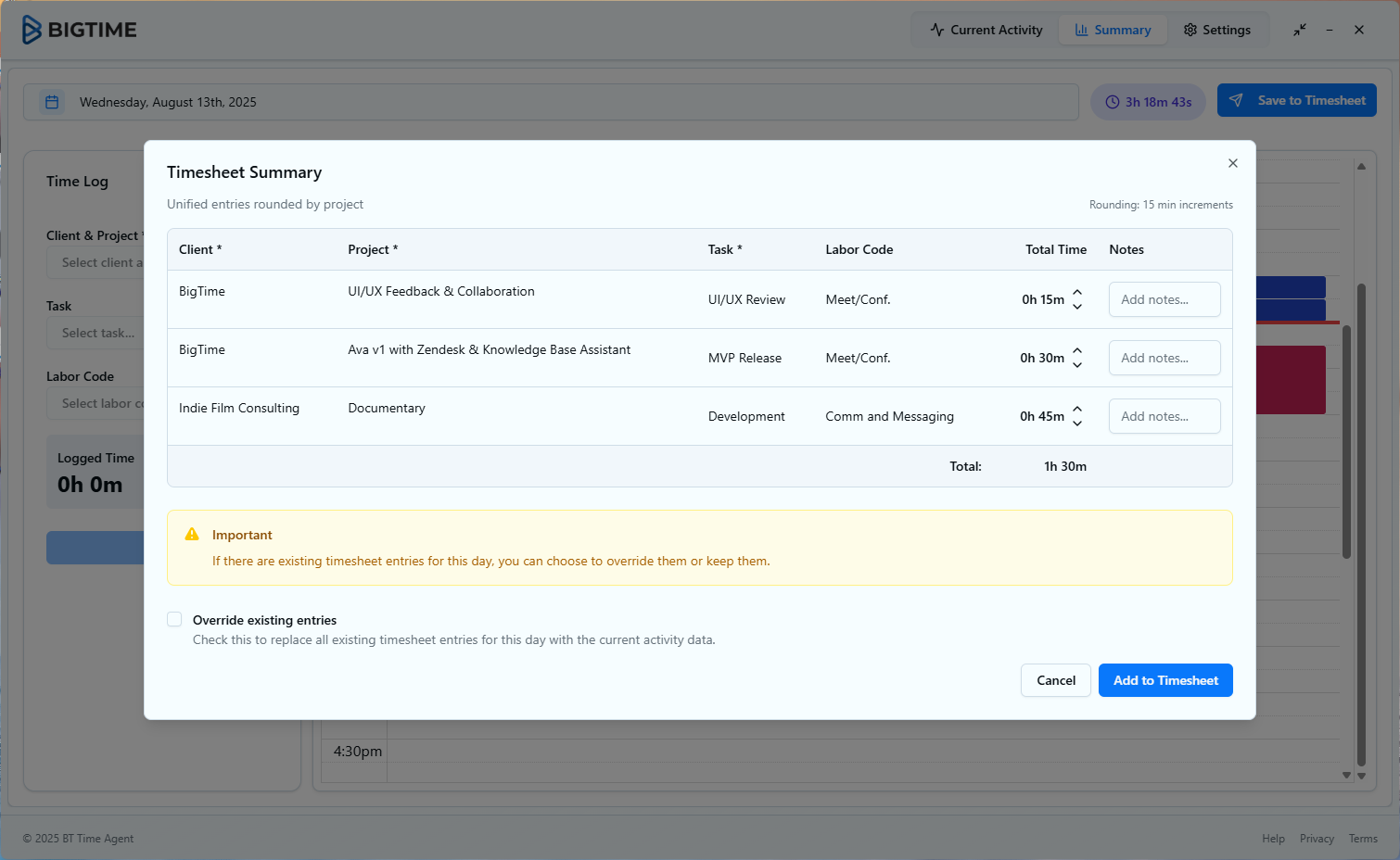Increase time for Documentary project row
The height and width of the screenshot is (860, 1400).
click(1077, 409)
